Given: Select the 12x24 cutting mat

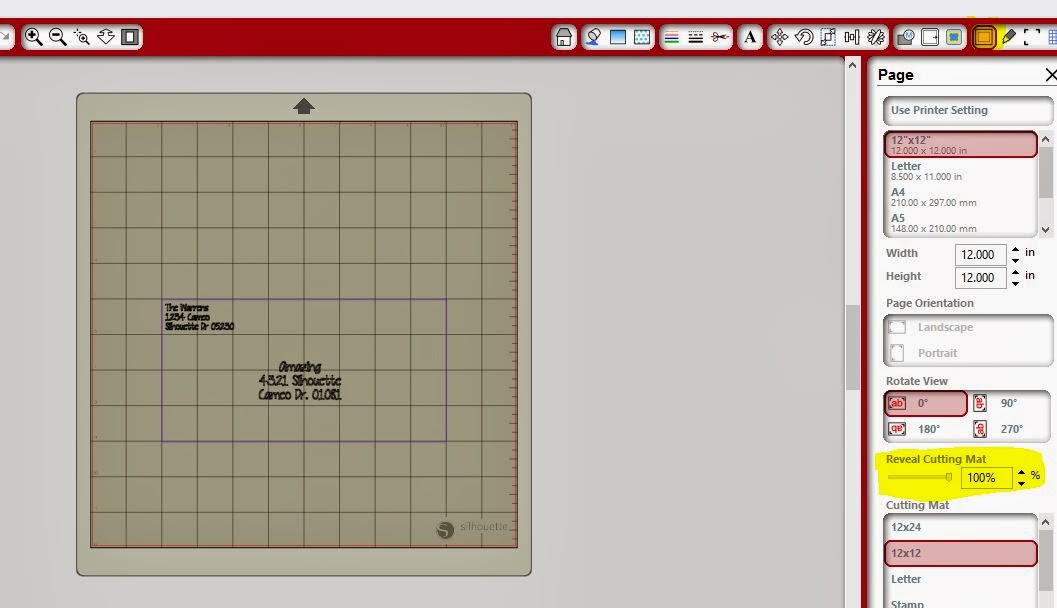Looking at the screenshot, I should click(x=961, y=527).
